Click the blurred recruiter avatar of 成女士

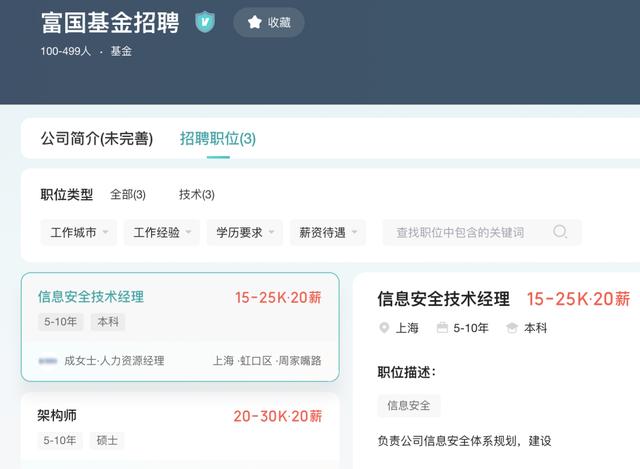point(47,360)
